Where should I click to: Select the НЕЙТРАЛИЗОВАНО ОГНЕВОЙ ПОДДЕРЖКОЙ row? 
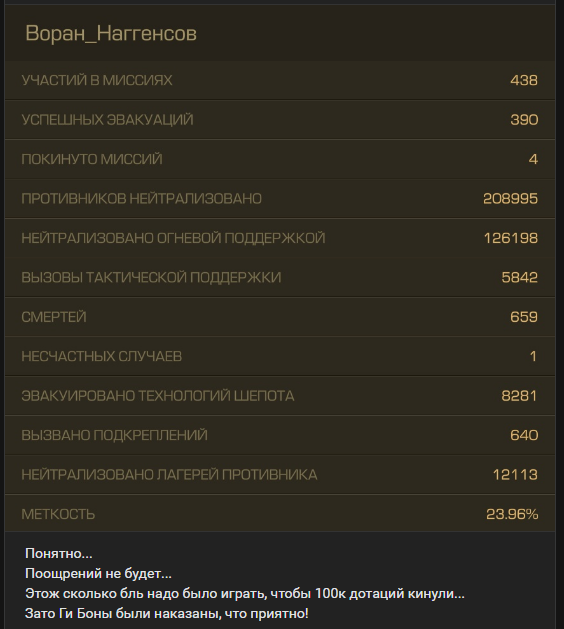(x=280, y=238)
